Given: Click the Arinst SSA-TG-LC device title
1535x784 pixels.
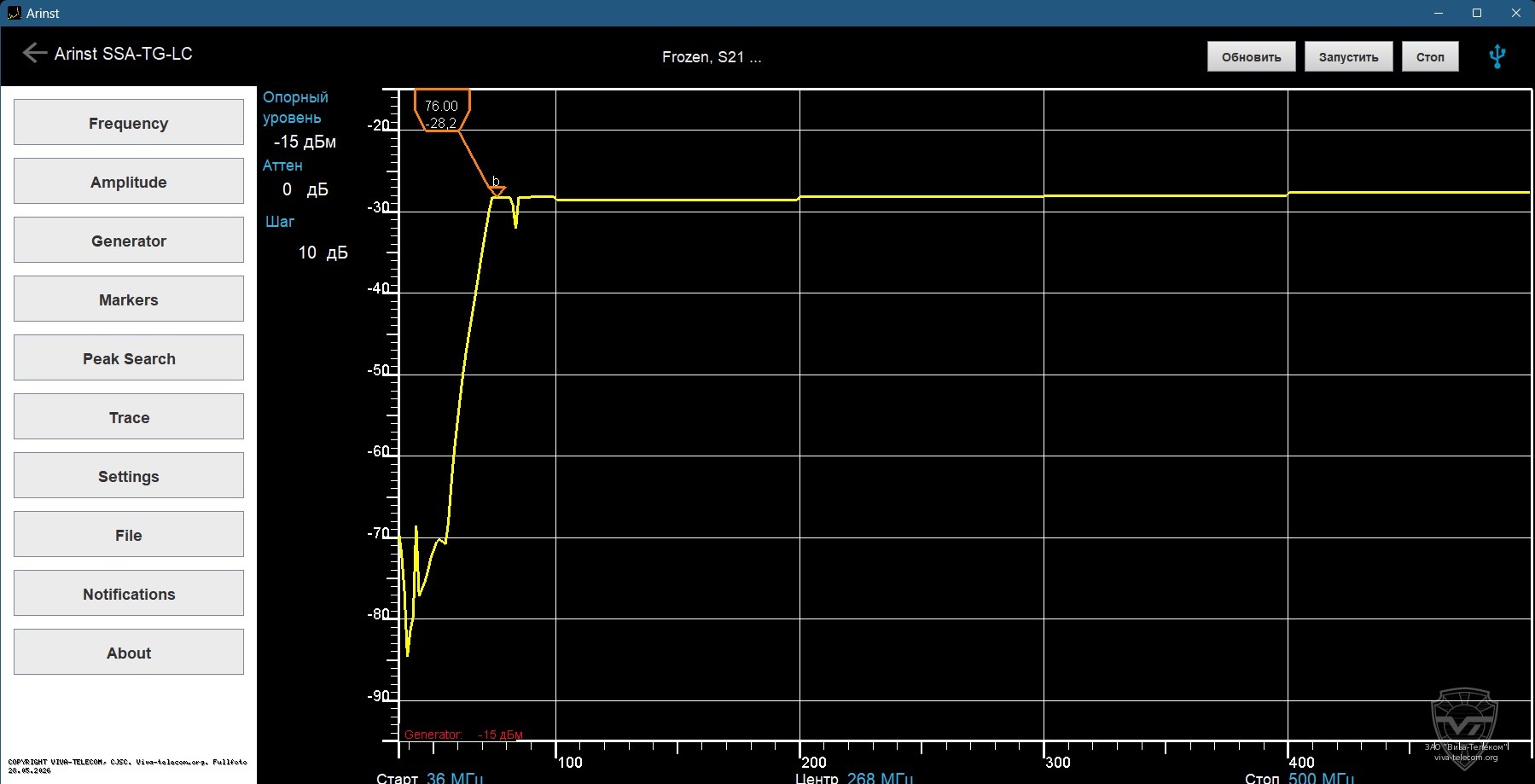Looking at the screenshot, I should point(124,53).
